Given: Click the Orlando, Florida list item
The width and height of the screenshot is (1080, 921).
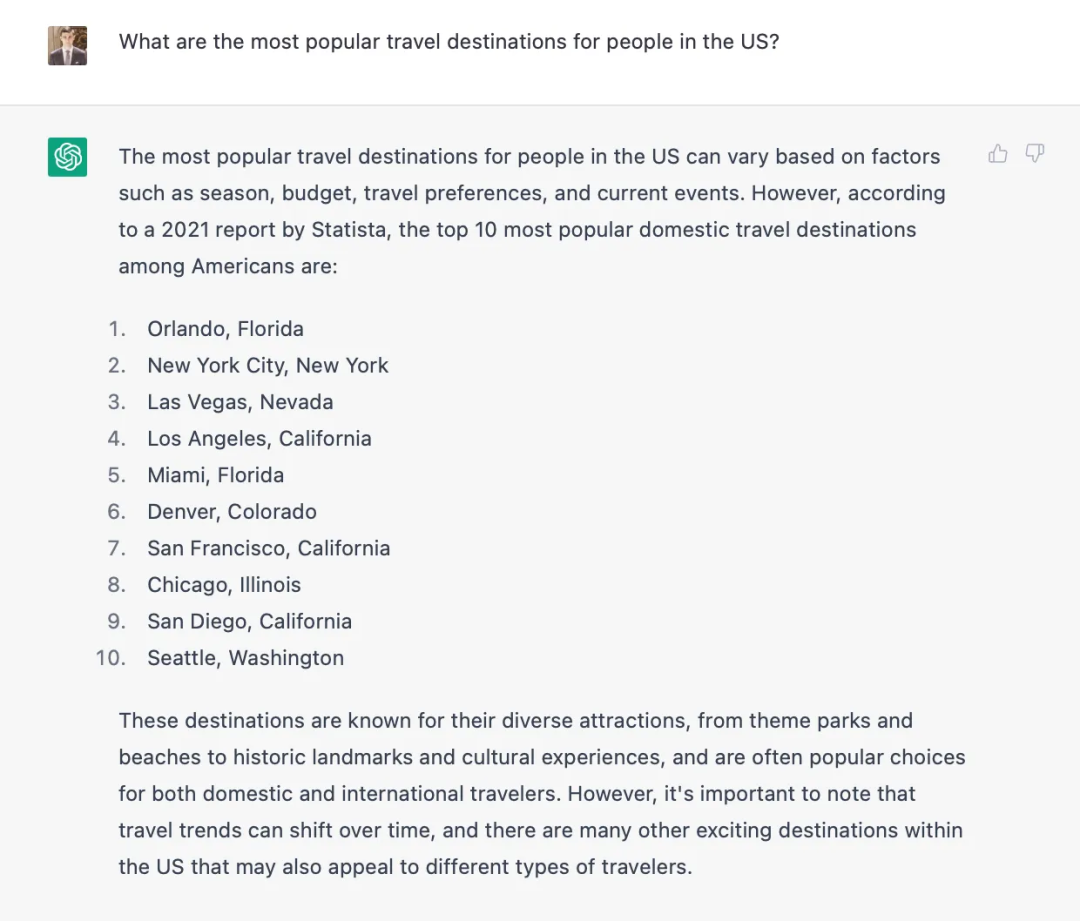Looking at the screenshot, I should point(225,329).
